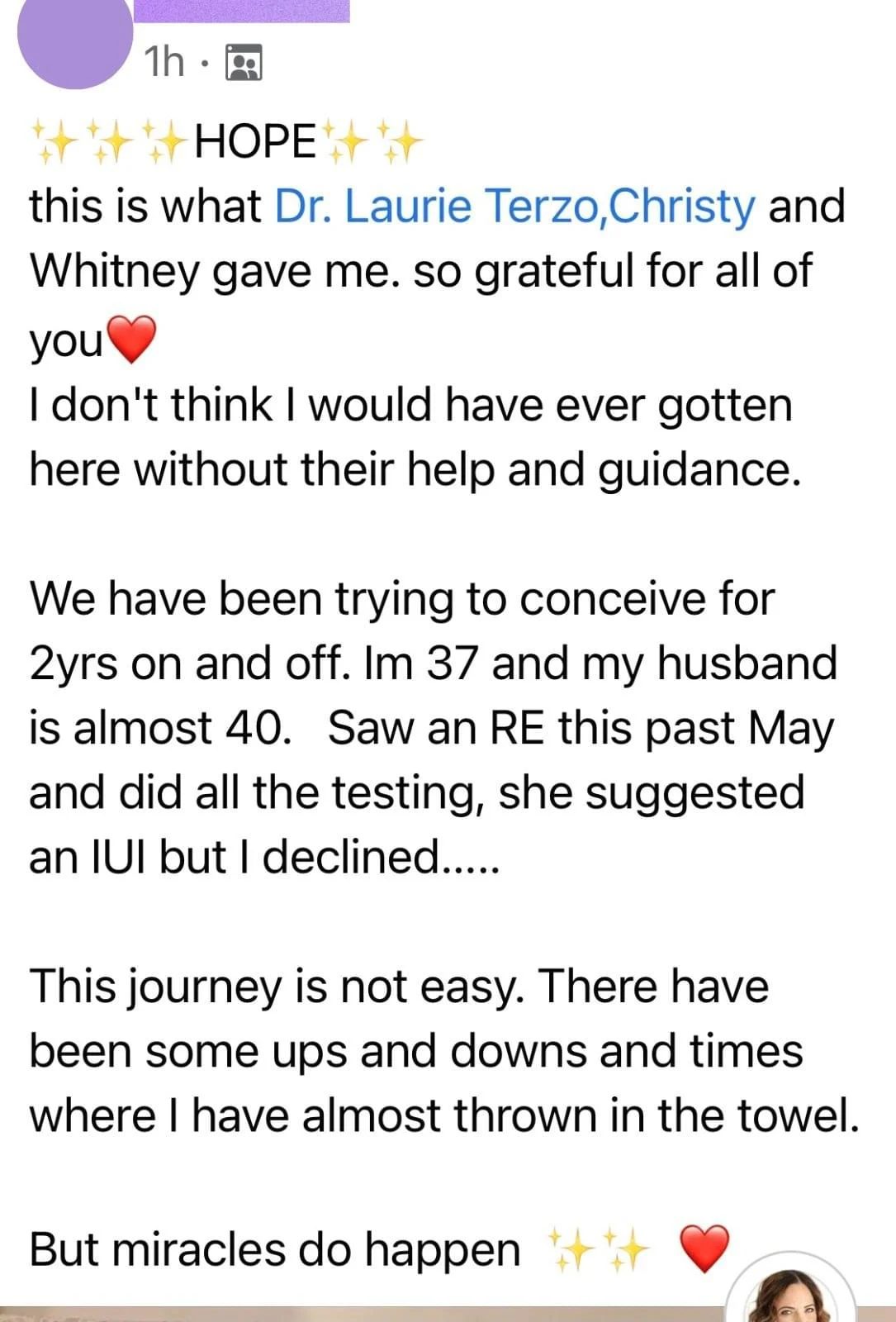
Task: Click "here without their help and guidance" line
Action: (415, 469)
